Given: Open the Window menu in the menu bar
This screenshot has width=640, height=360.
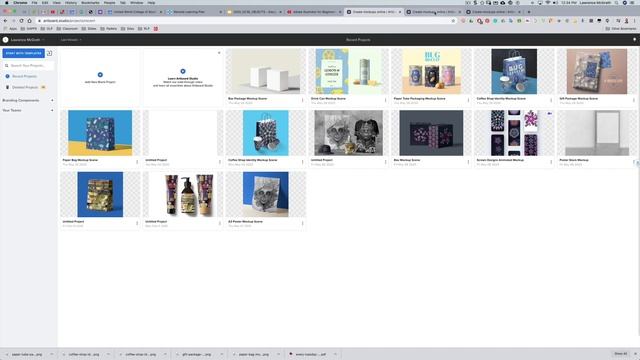Looking at the screenshot, I should [x=137, y=2].
